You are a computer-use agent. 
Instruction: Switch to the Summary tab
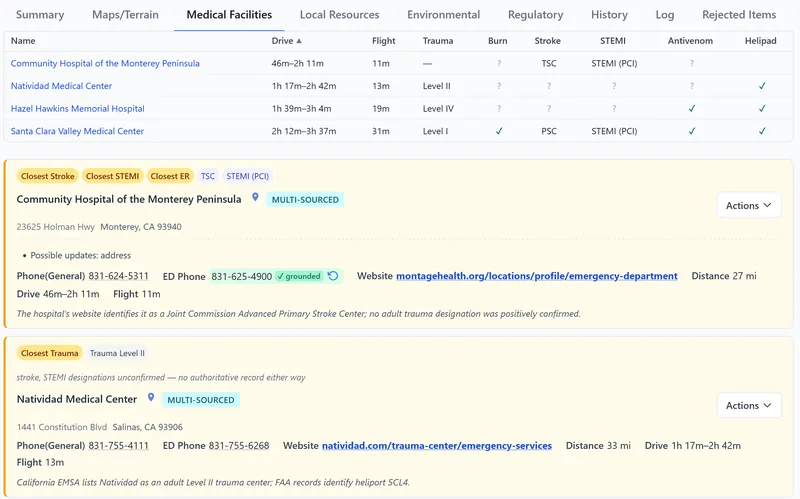tap(40, 15)
